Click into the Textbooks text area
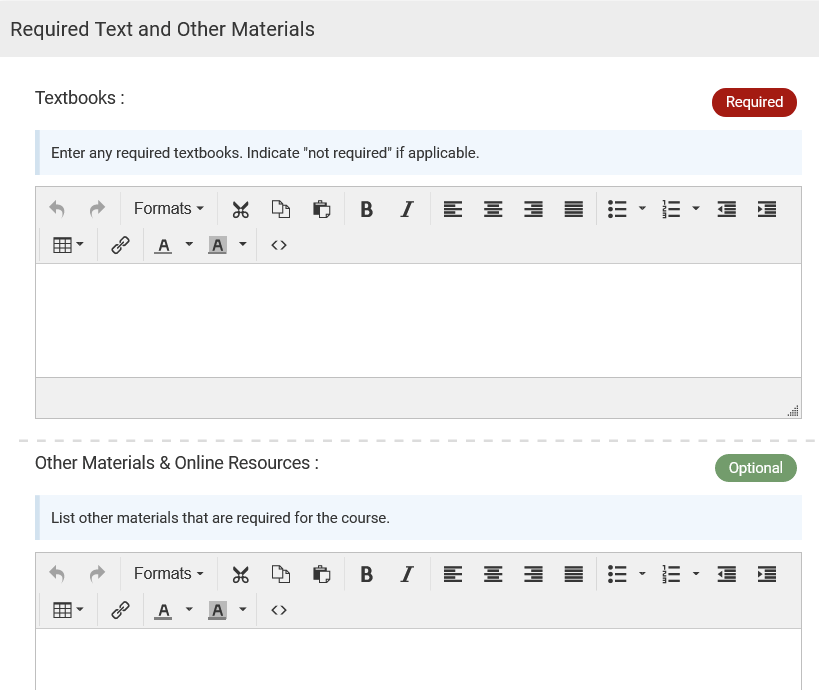819x690 pixels. point(418,320)
